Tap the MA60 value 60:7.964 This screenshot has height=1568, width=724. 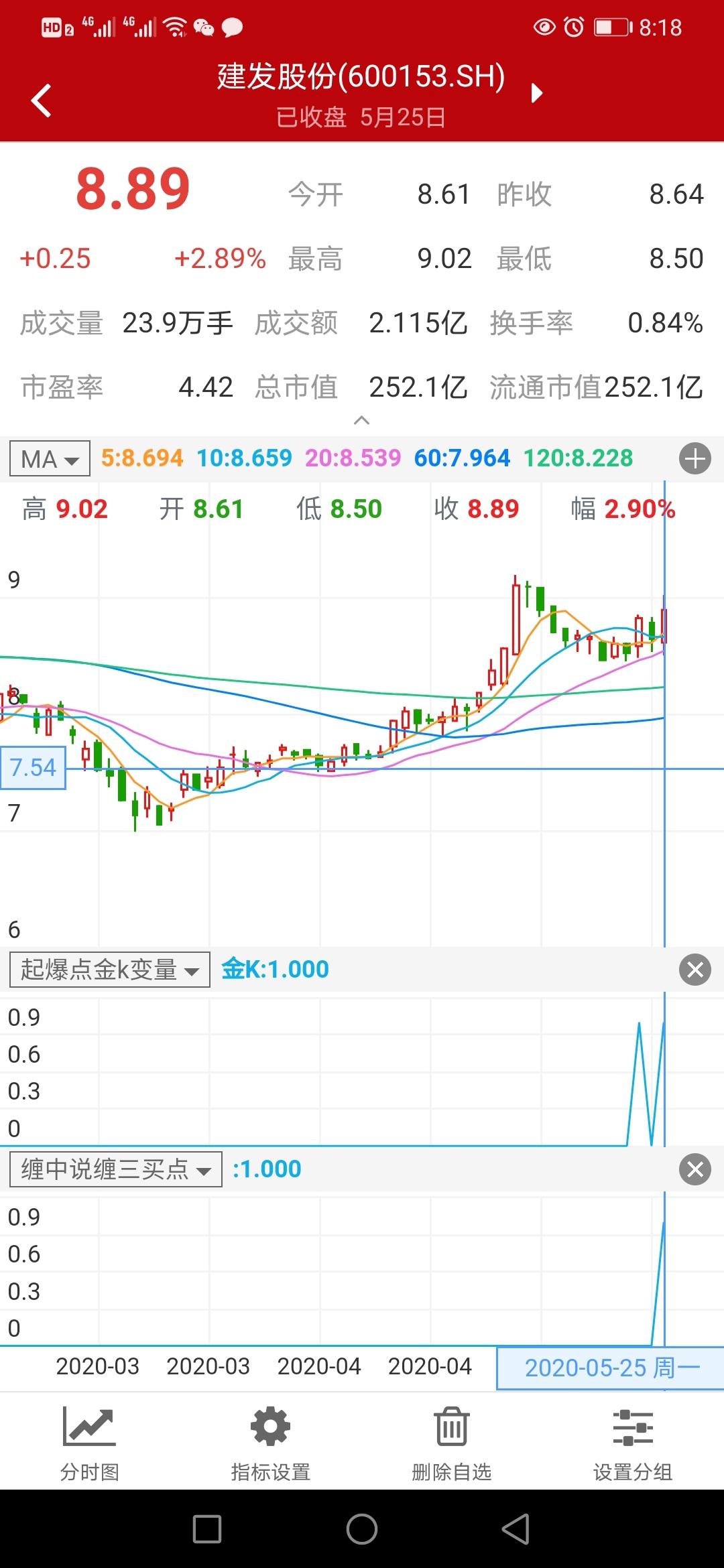462,458
